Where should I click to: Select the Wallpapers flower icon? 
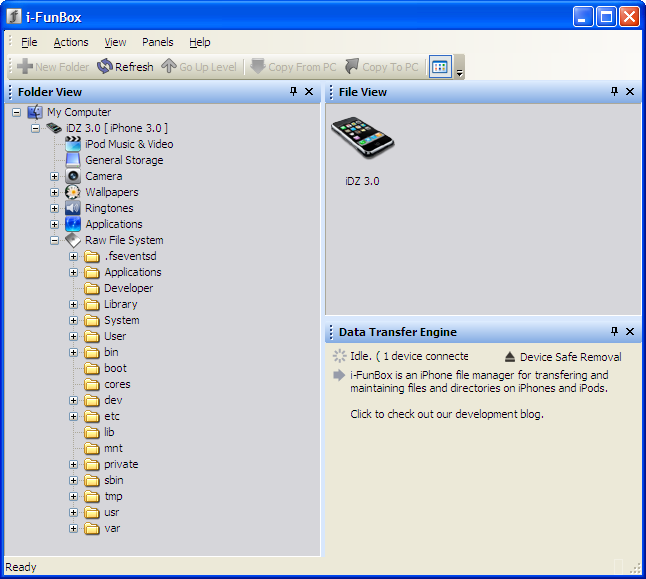(x=73, y=192)
